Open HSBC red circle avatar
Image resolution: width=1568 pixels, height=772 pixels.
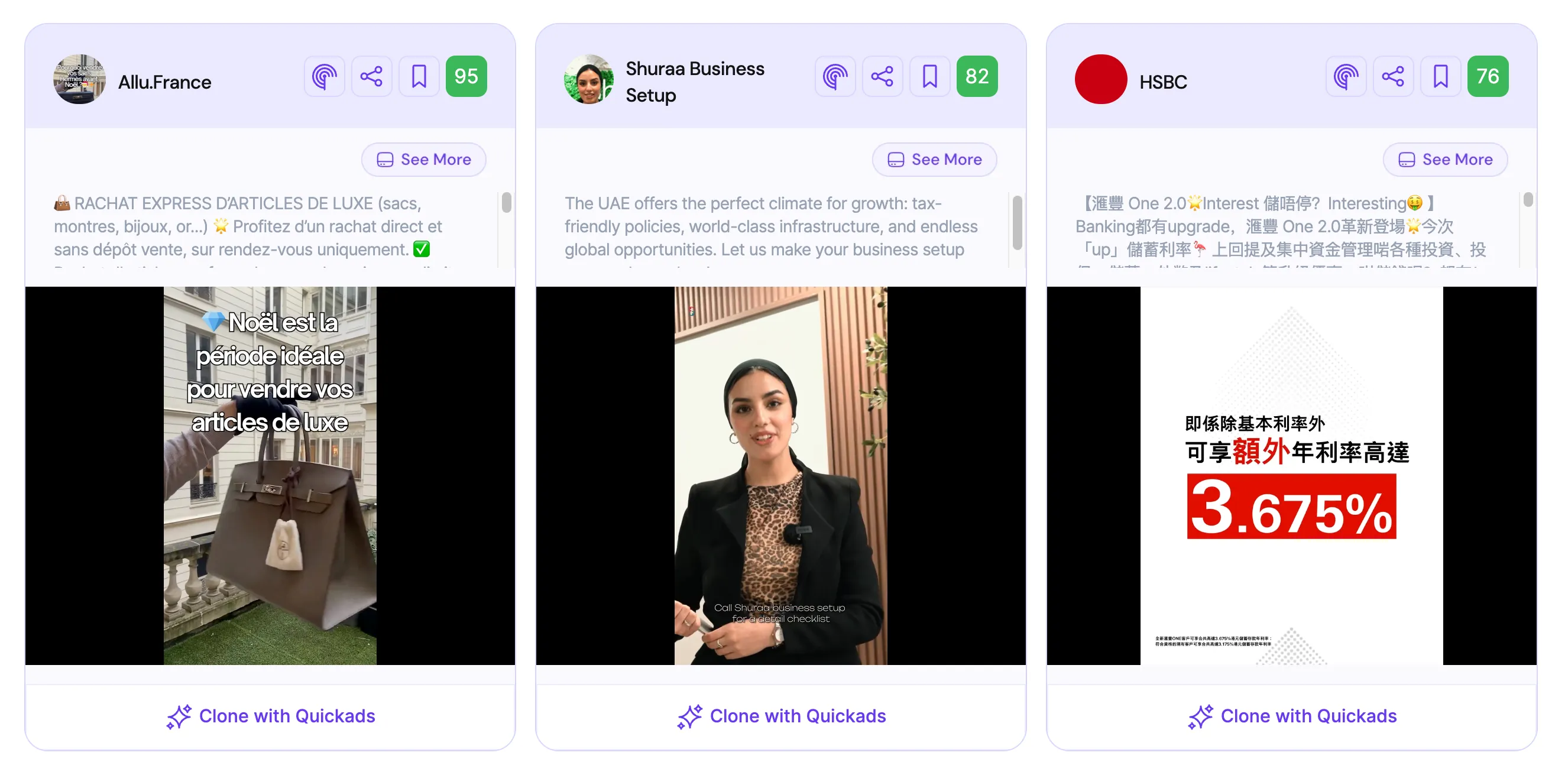coord(1100,80)
